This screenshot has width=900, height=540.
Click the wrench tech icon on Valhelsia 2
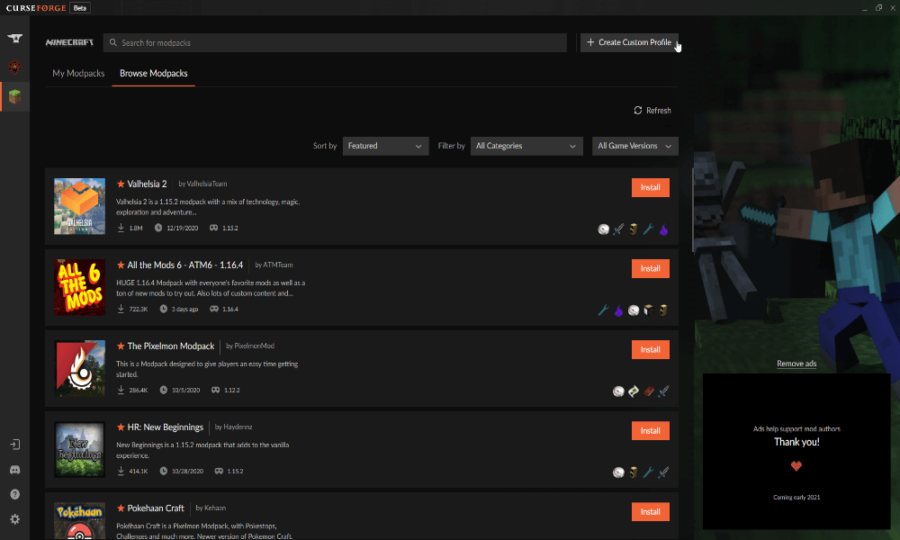pos(648,230)
